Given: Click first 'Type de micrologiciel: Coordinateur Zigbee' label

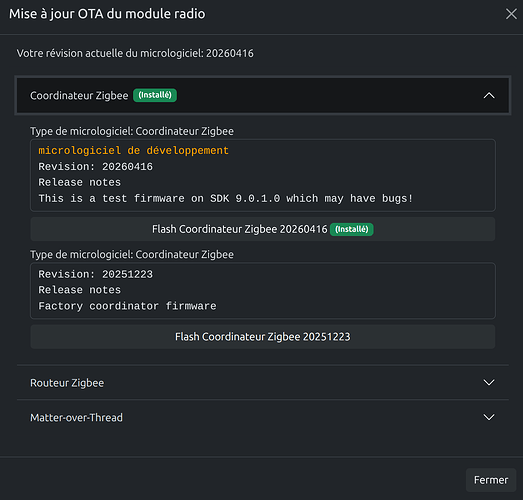Looking at the screenshot, I should pyautogui.click(x=132, y=131).
